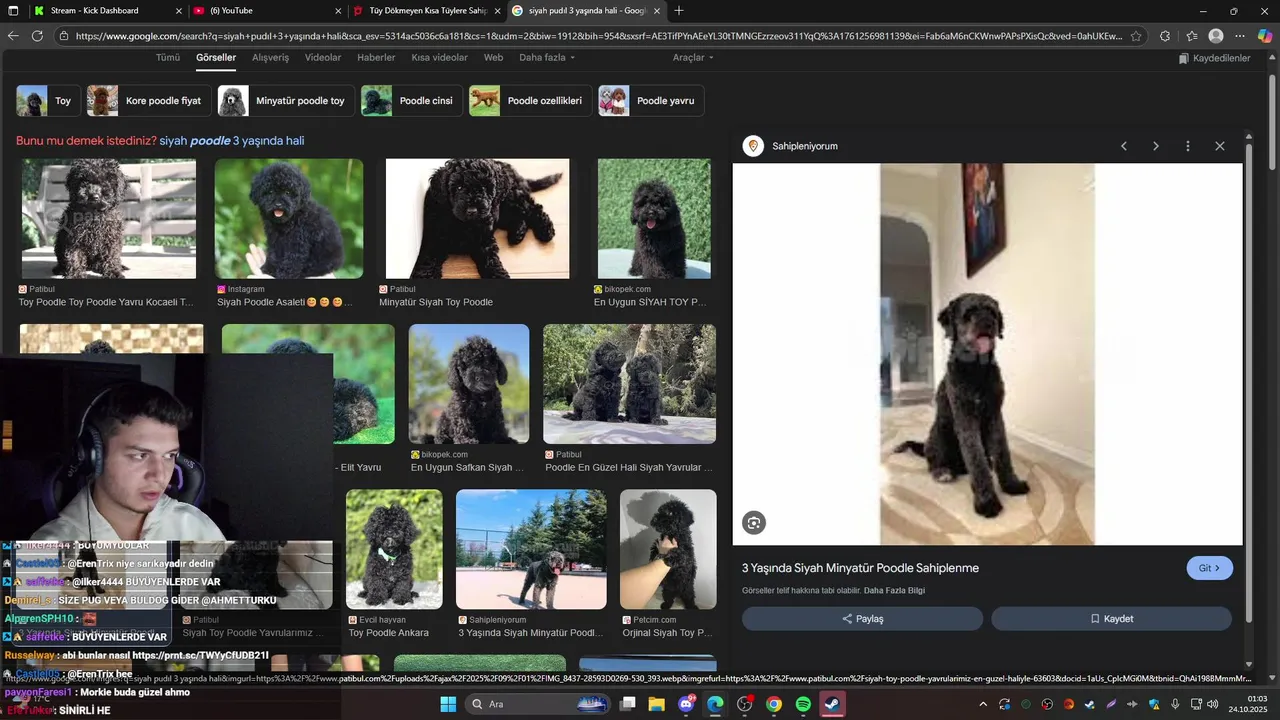Image resolution: width=1280 pixels, height=720 pixels.
Task: Select the Alışveriş search filter
Action: click(270, 58)
